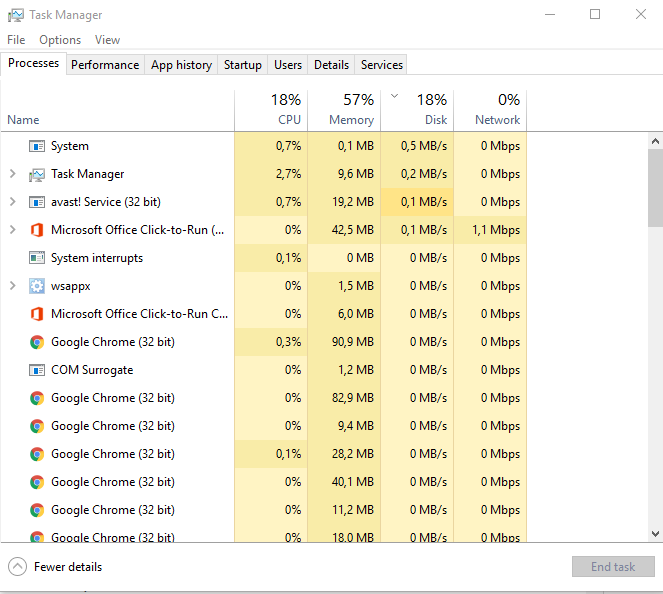663x594 pixels.
Task: Click the vertical scrollbar down arrow
Action: [655, 535]
